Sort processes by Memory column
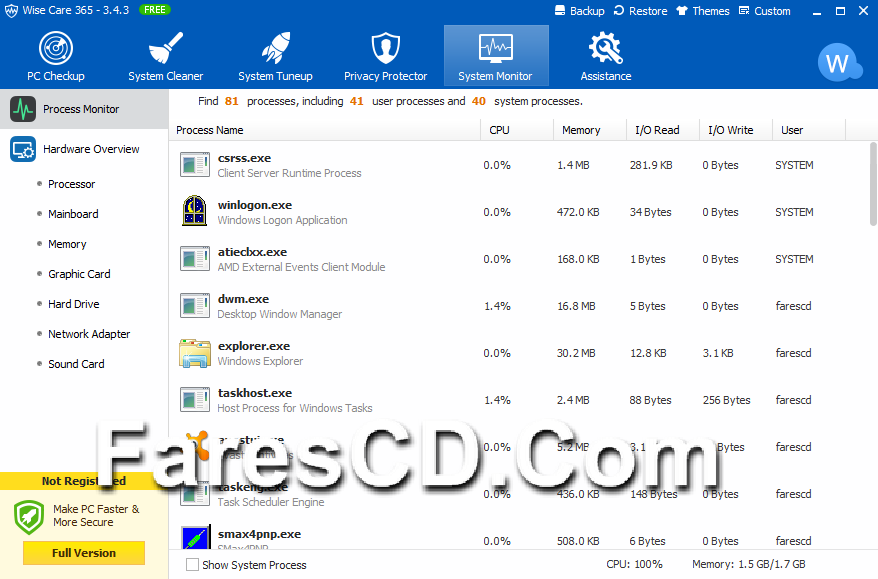This screenshot has width=878, height=579. [x=590, y=130]
